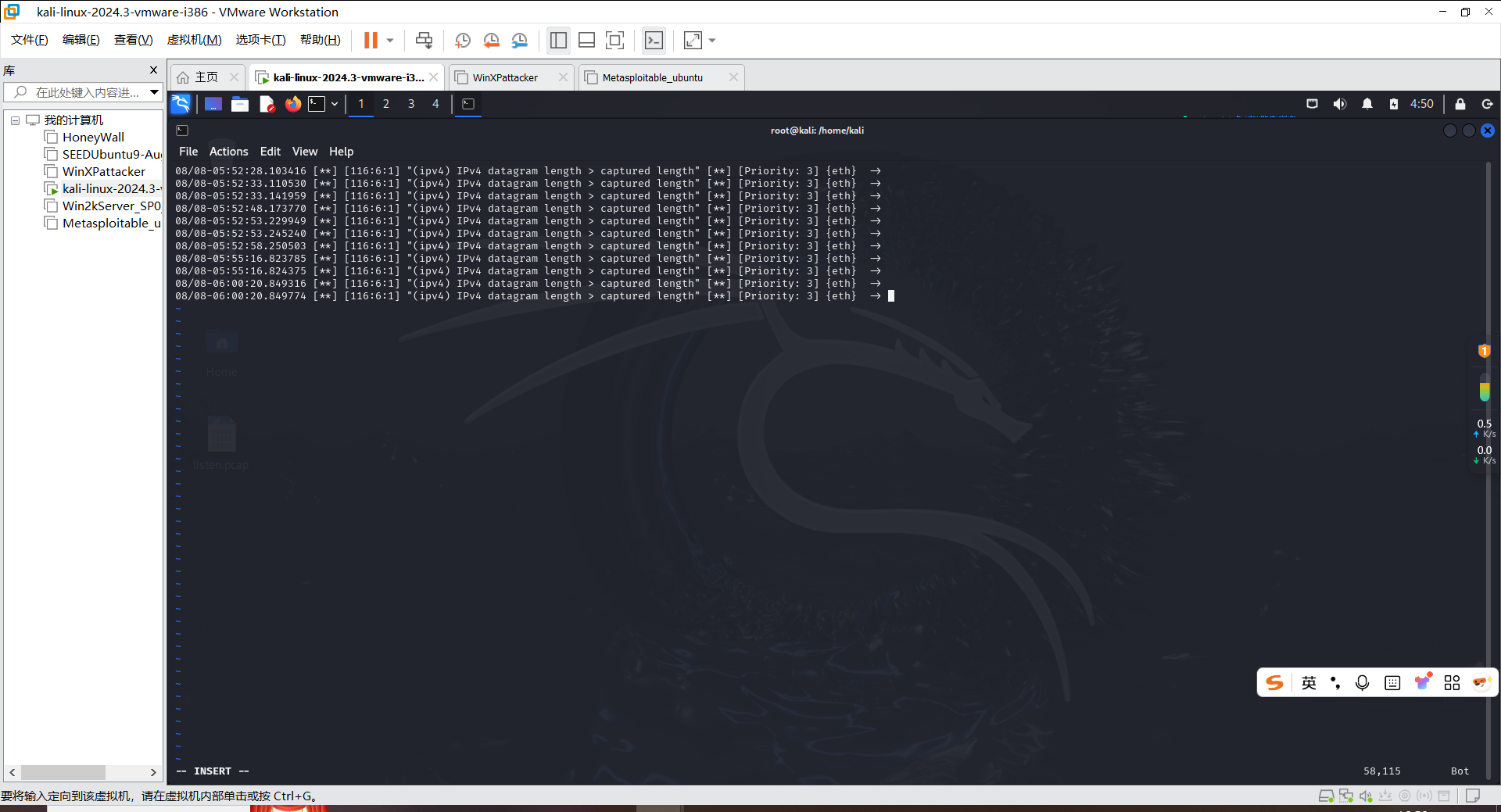Image resolution: width=1501 pixels, height=812 pixels.
Task: Open the snapshot manager
Action: (x=520, y=40)
